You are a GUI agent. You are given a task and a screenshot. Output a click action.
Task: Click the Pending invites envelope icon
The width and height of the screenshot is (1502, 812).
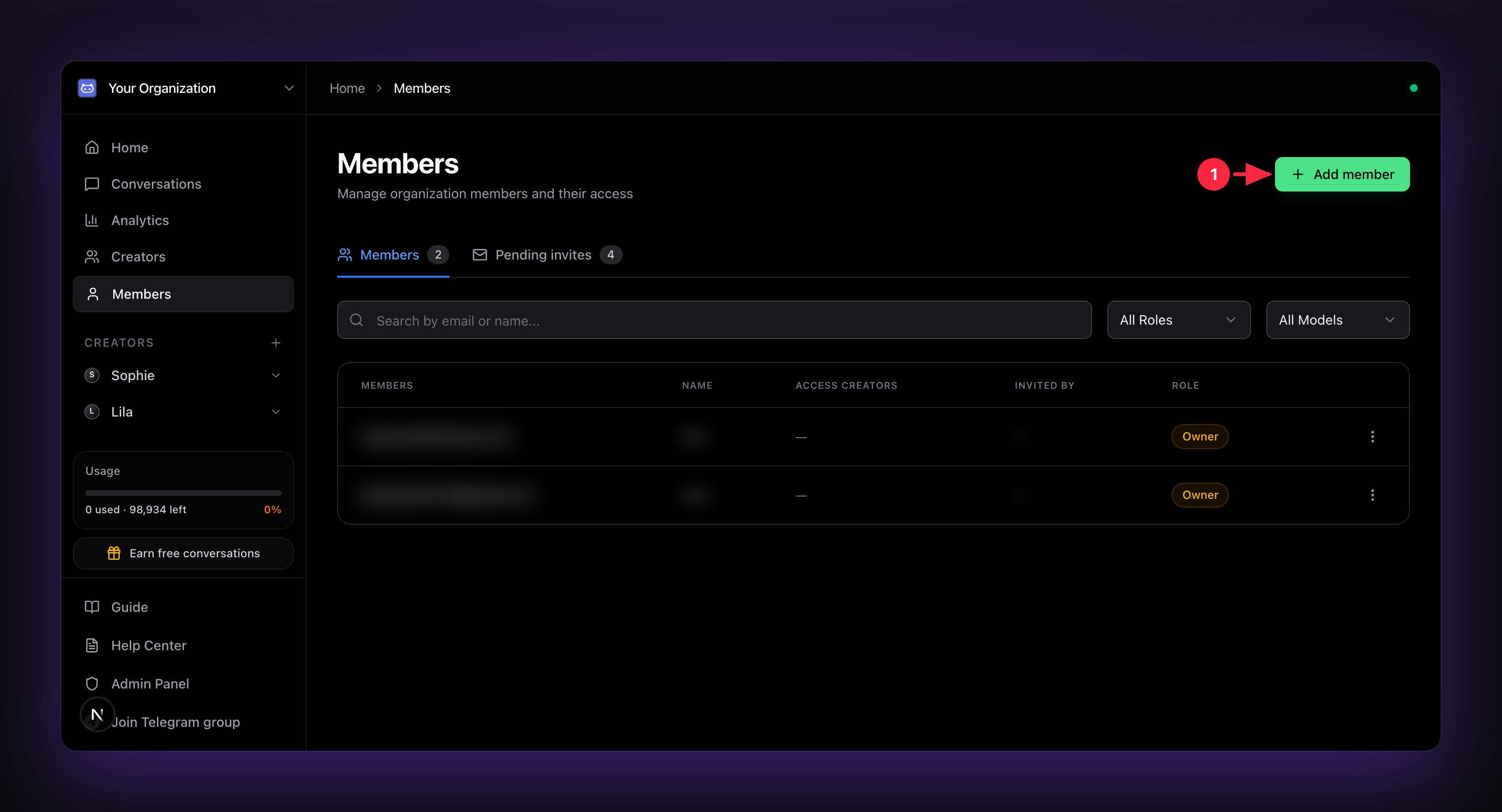pyautogui.click(x=479, y=255)
